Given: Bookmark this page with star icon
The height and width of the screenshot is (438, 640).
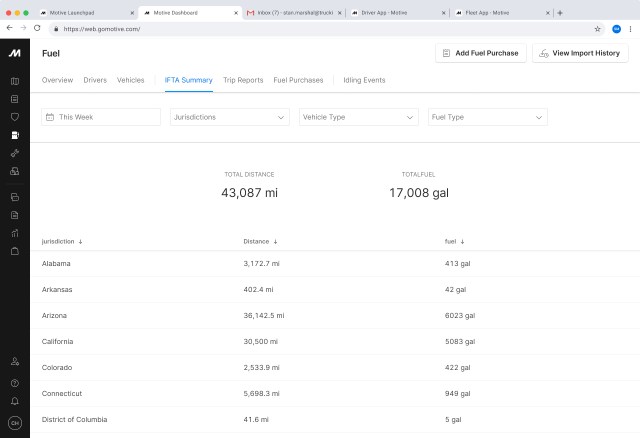Looking at the screenshot, I should 598,29.
